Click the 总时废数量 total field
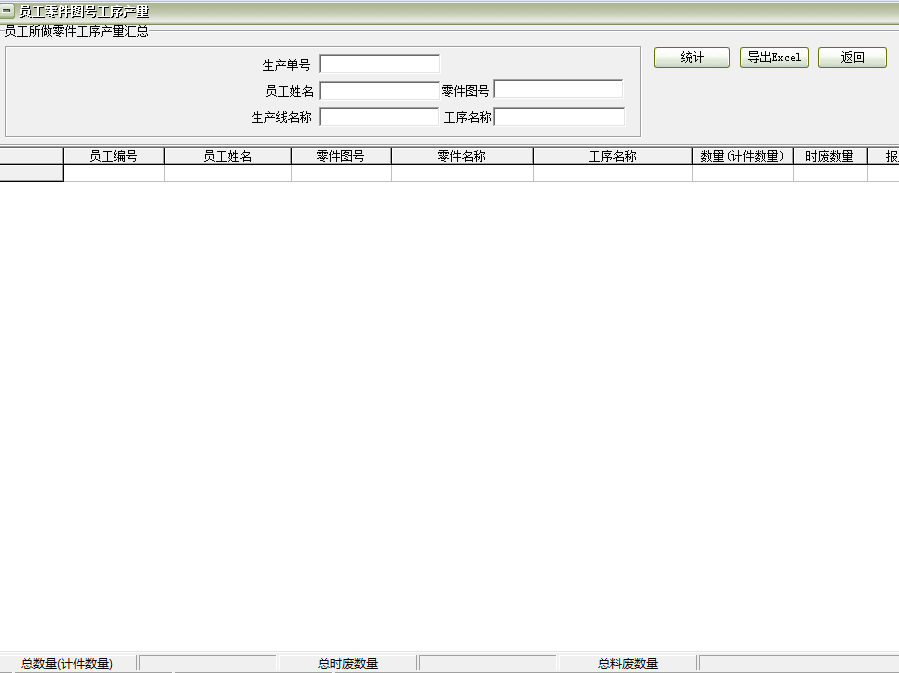This screenshot has width=899, height=673. click(x=487, y=661)
